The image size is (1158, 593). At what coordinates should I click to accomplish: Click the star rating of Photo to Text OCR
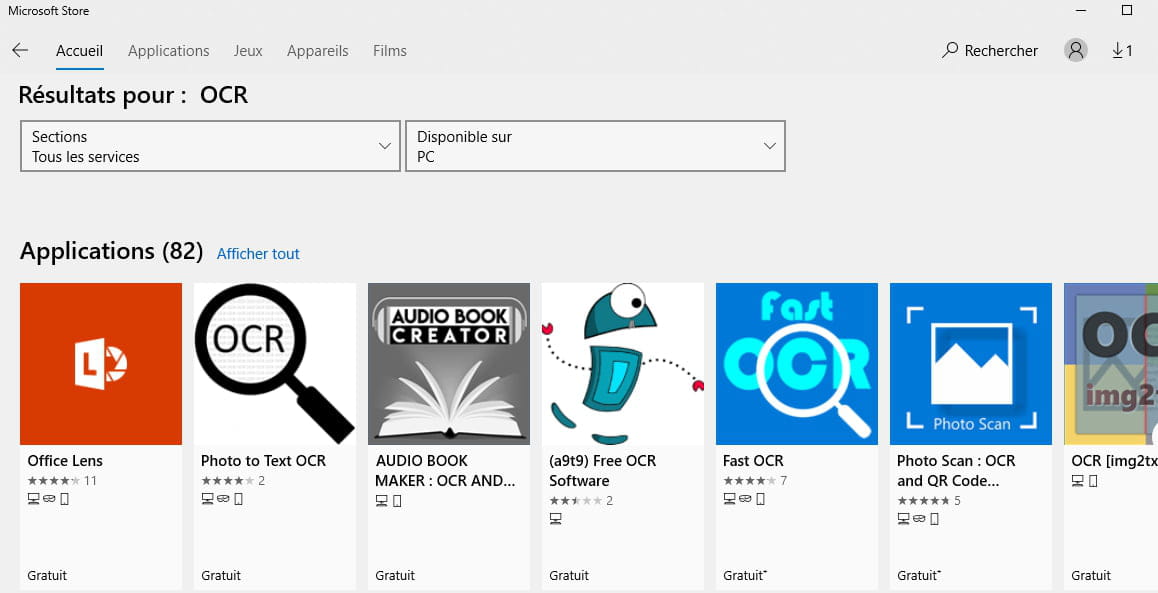click(227, 481)
